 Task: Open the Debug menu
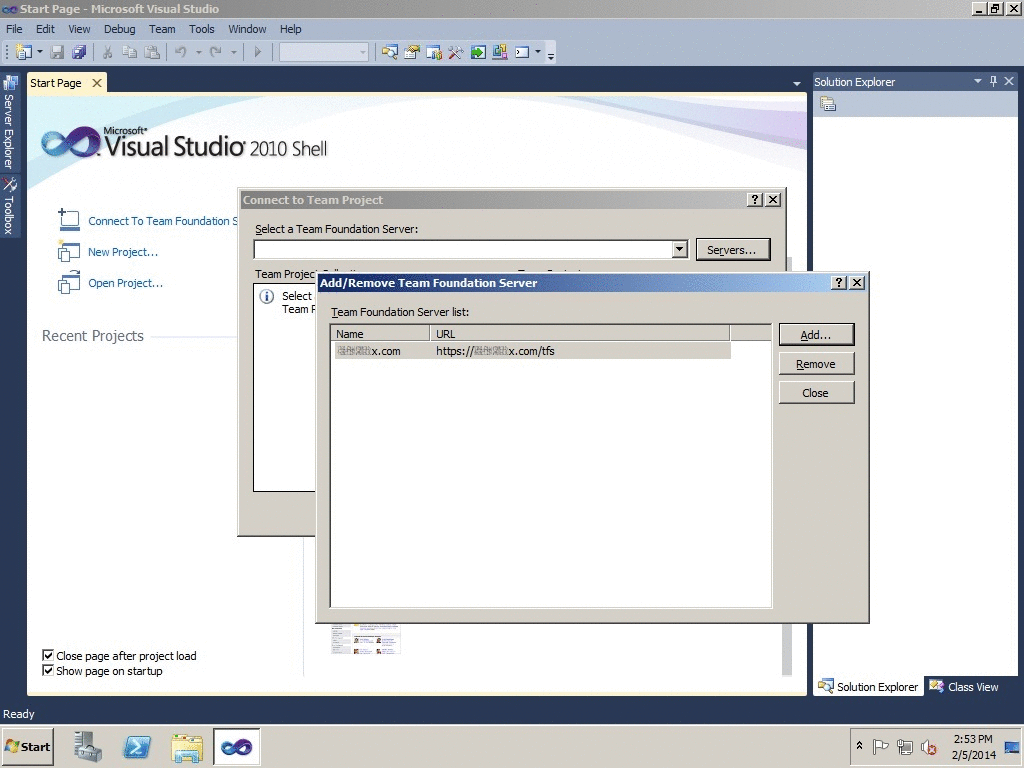coord(120,29)
